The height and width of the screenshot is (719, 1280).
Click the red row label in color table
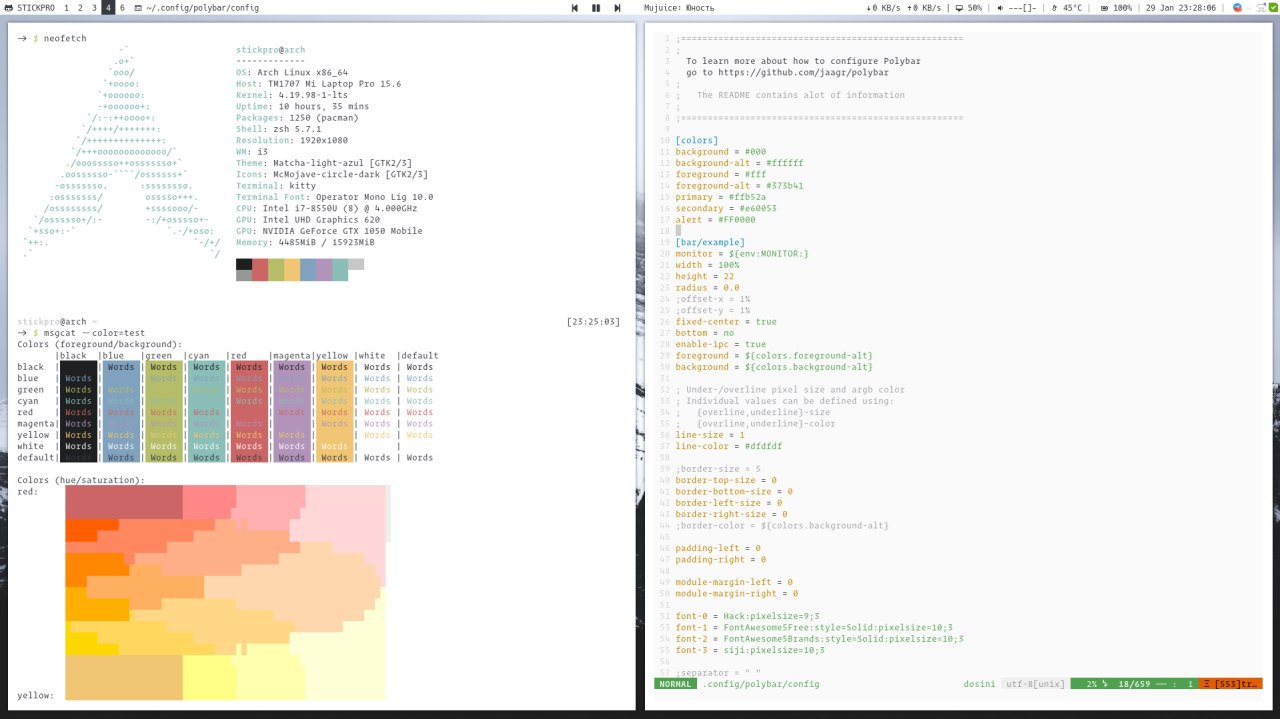[25, 412]
